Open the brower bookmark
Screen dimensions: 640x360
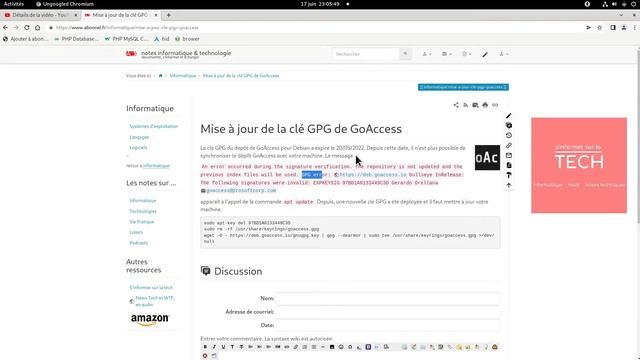pos(187,39)
